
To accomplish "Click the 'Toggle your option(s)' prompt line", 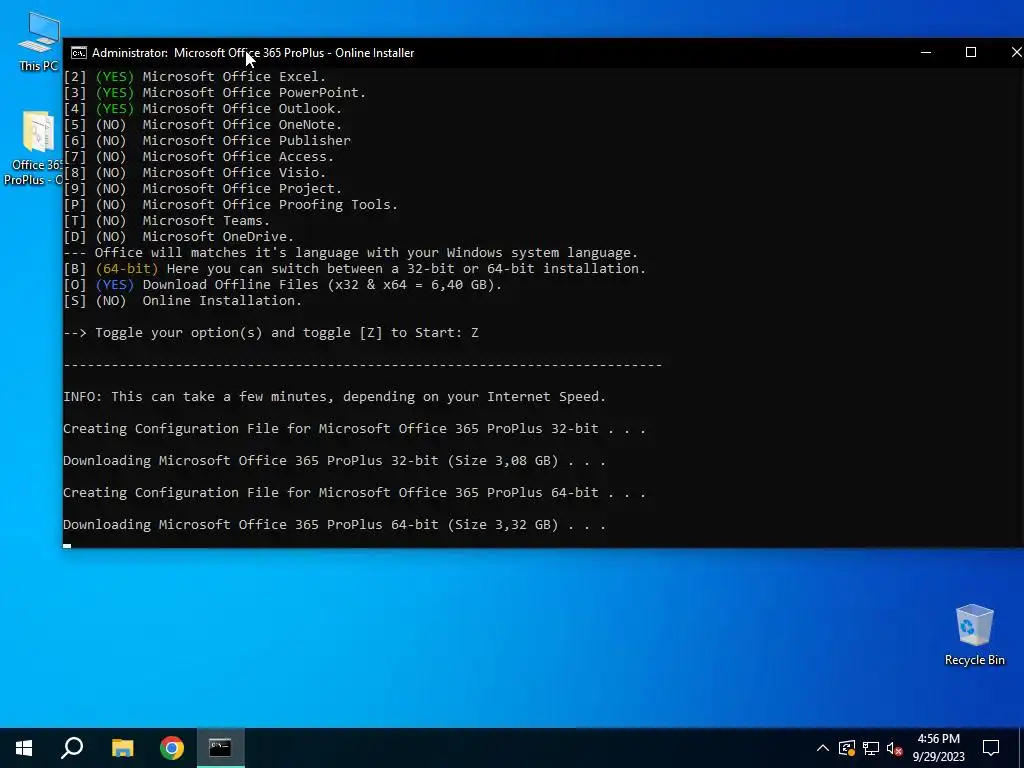I will [x=271, y=332].
